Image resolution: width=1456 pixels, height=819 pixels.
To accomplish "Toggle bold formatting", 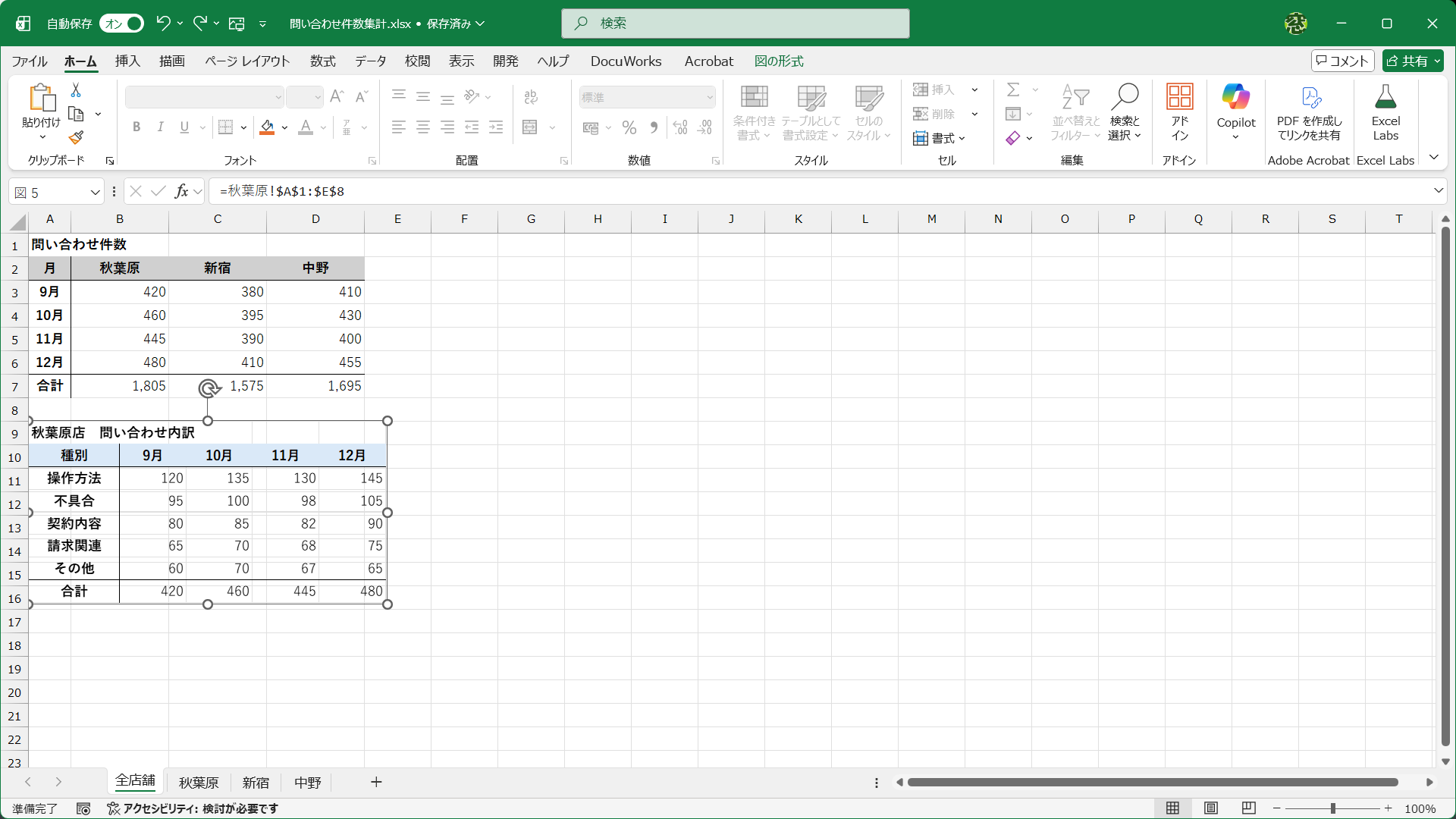I will coord(136,127).
